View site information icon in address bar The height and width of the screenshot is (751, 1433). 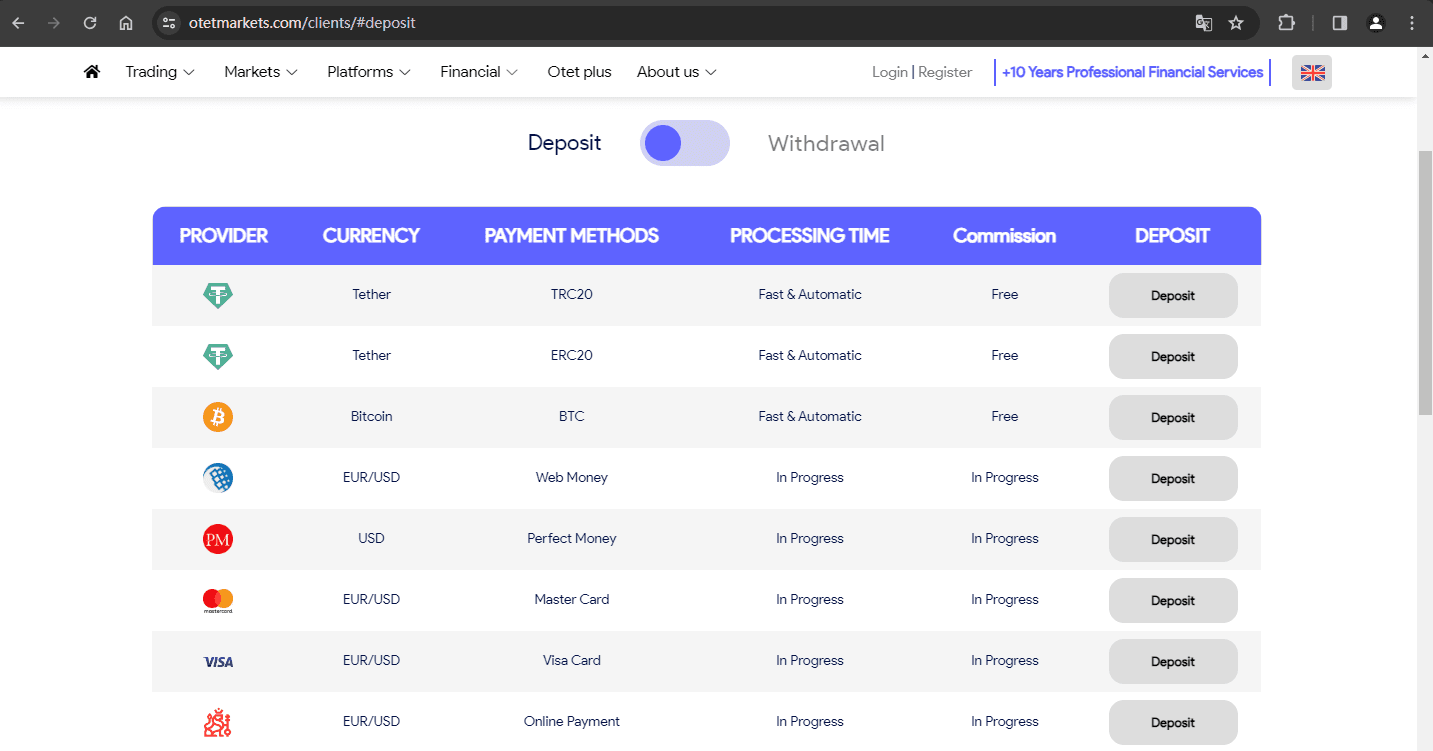(169, 22)
